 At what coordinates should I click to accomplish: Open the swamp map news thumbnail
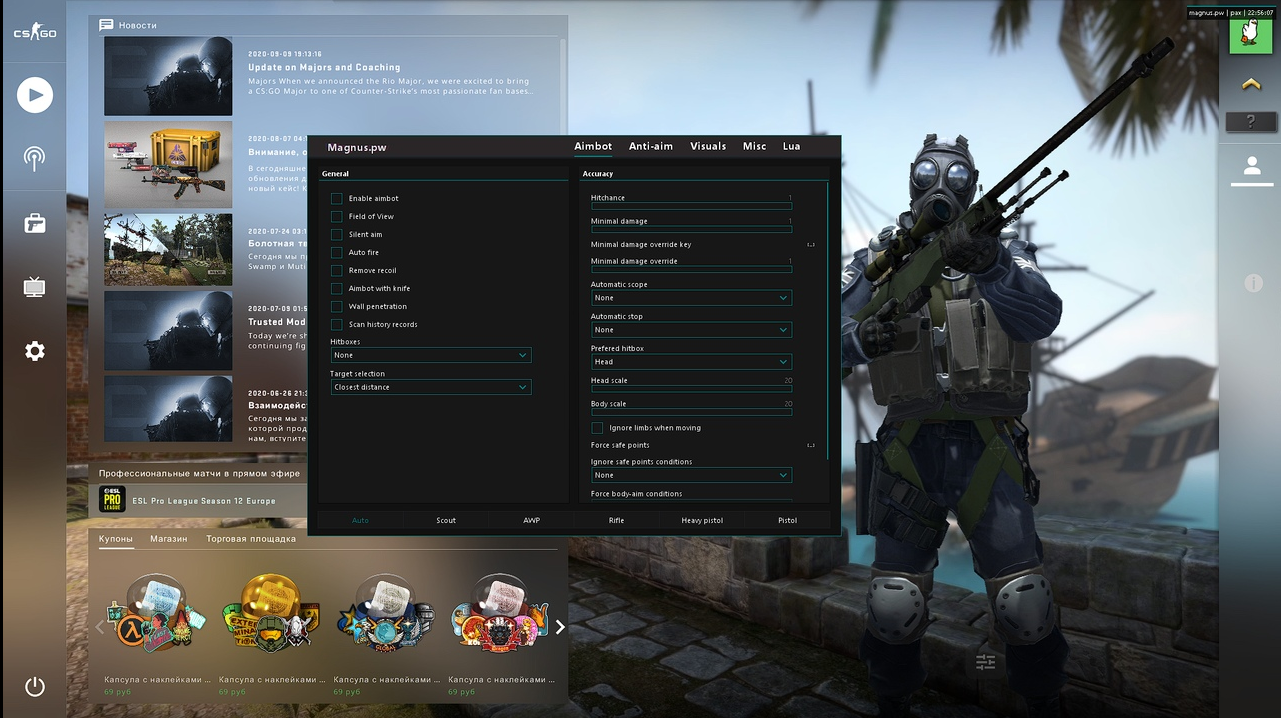click(168, 249)
